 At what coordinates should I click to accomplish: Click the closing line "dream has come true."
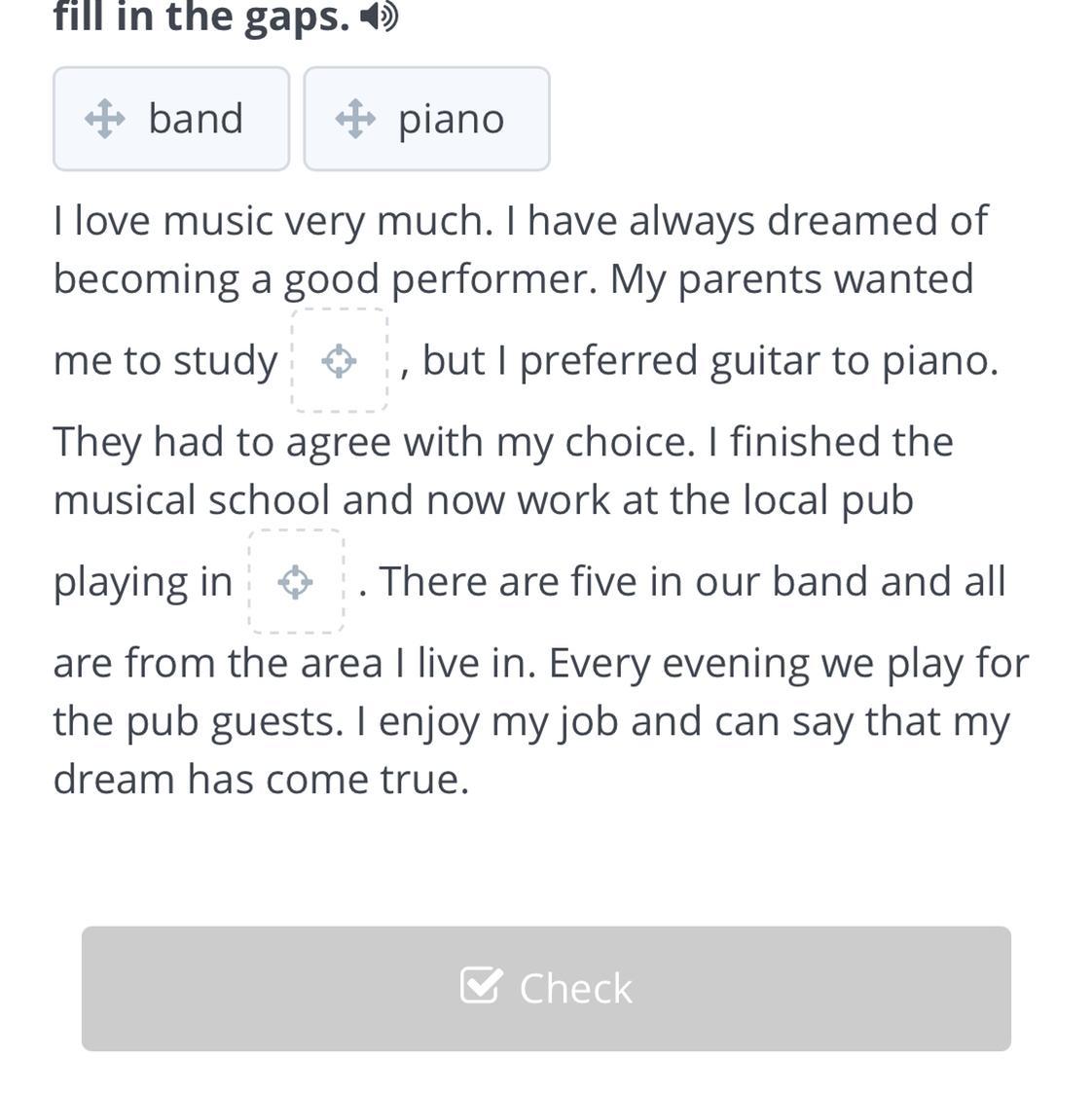click(261, 780)
